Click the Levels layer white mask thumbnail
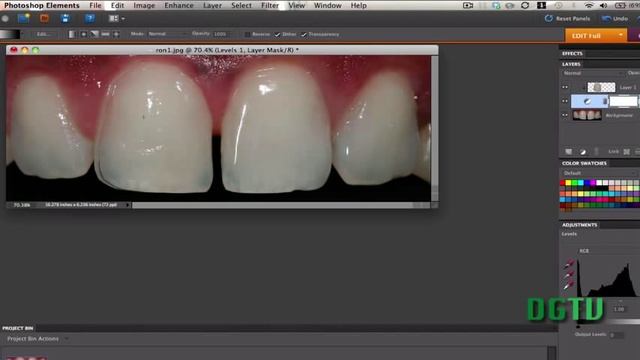Viewport: 640px width, 360px height. [x=623, y=101]
